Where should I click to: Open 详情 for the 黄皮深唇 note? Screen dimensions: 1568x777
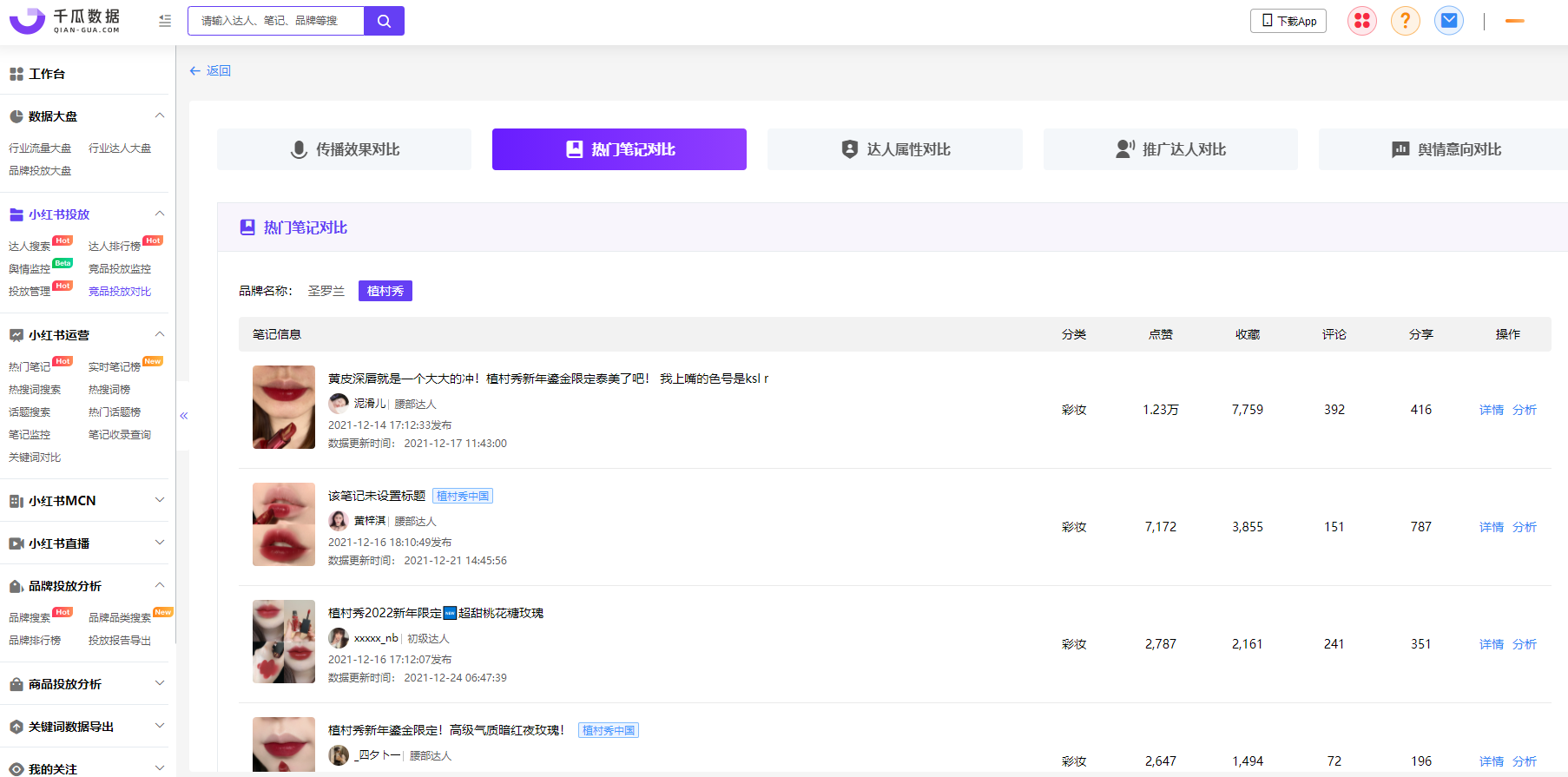[1492, 410]
